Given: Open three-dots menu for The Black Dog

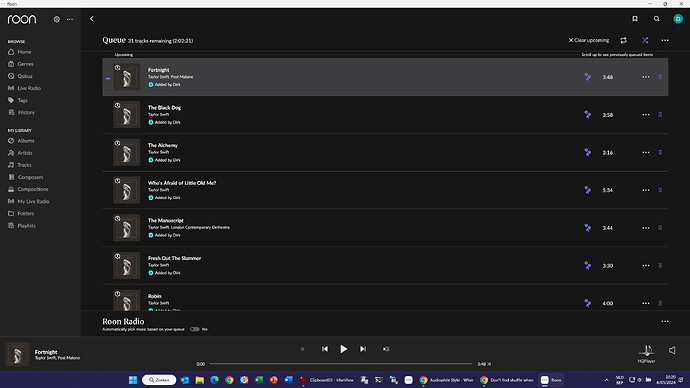Looking at the screenshot, I should (x=646, y=115).
